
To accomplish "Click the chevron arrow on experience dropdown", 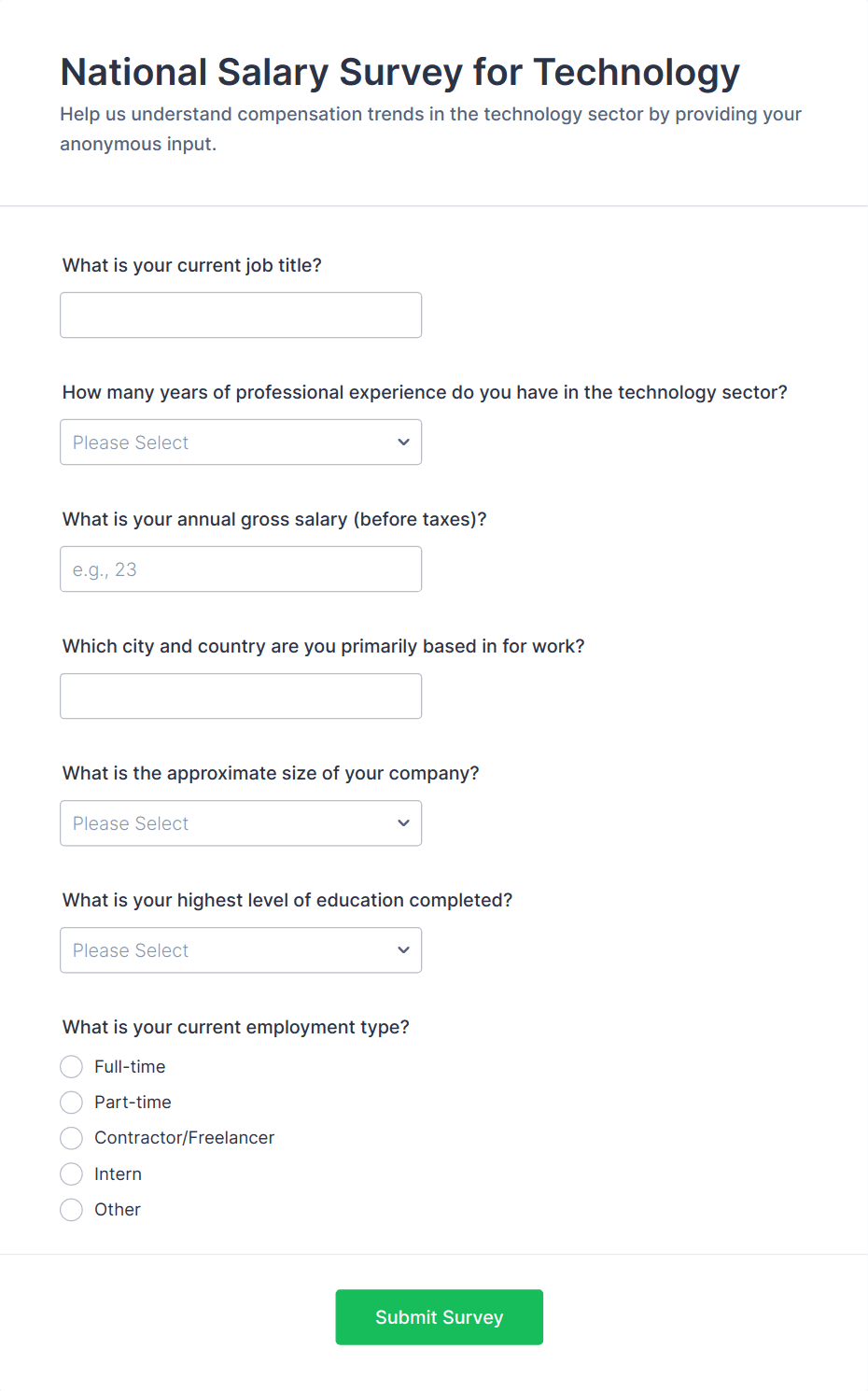I will [x=403, y=443].
